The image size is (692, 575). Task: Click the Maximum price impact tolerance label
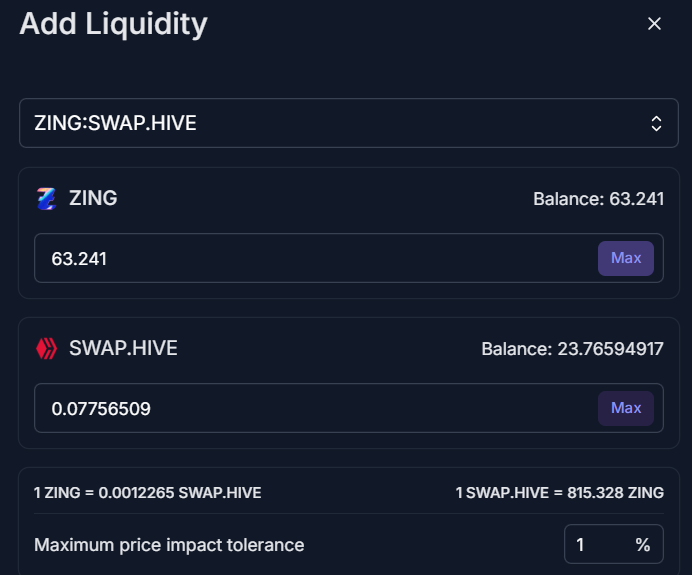click(169, 545)
